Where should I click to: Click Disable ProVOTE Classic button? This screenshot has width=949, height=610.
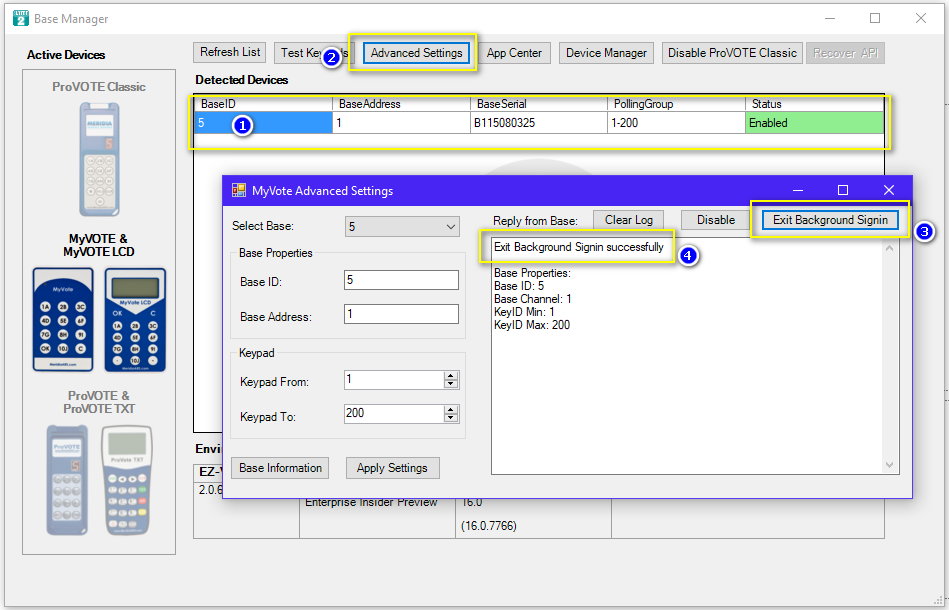[x=732, y=53]
